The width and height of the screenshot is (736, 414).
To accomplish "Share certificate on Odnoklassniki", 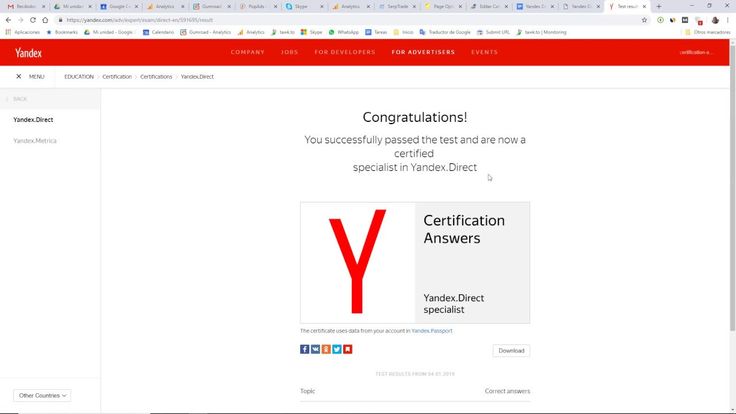I will 326,349.
